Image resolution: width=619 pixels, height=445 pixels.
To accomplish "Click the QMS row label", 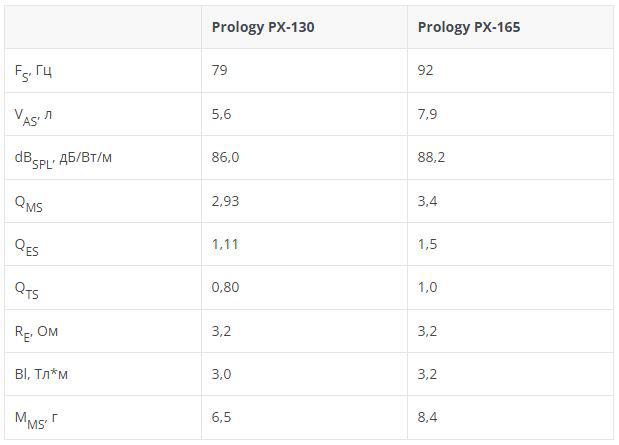I will click(28, 202).
